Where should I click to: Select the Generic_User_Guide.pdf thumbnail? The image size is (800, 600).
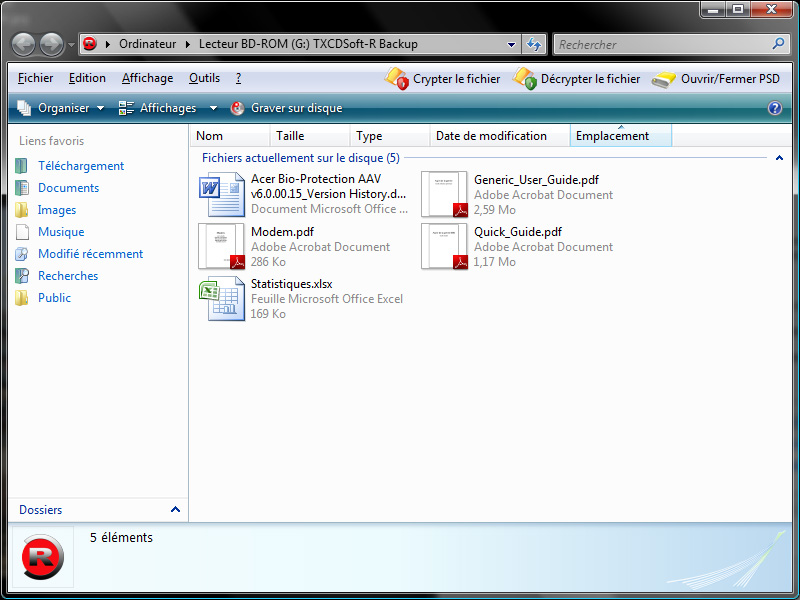click(444, 194)
